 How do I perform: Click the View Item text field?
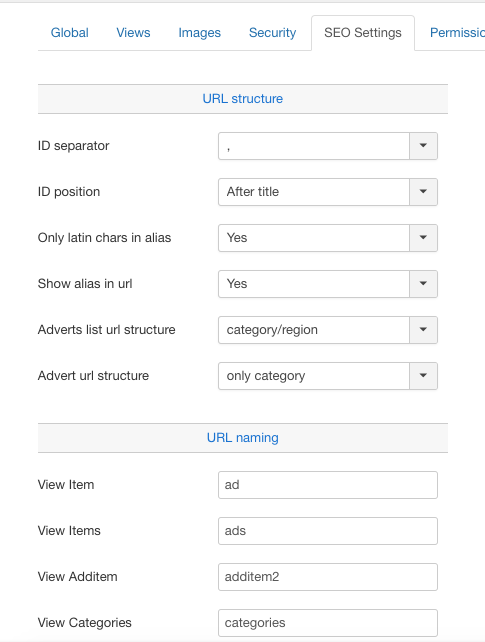coord(328,485)
